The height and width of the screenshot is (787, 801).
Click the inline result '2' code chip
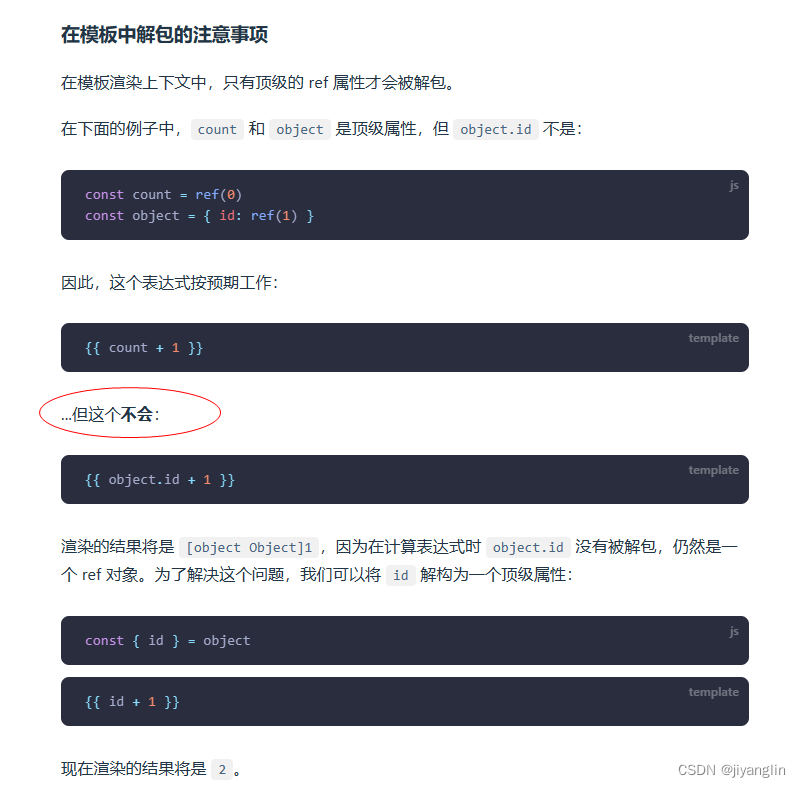tap(222, 769)
